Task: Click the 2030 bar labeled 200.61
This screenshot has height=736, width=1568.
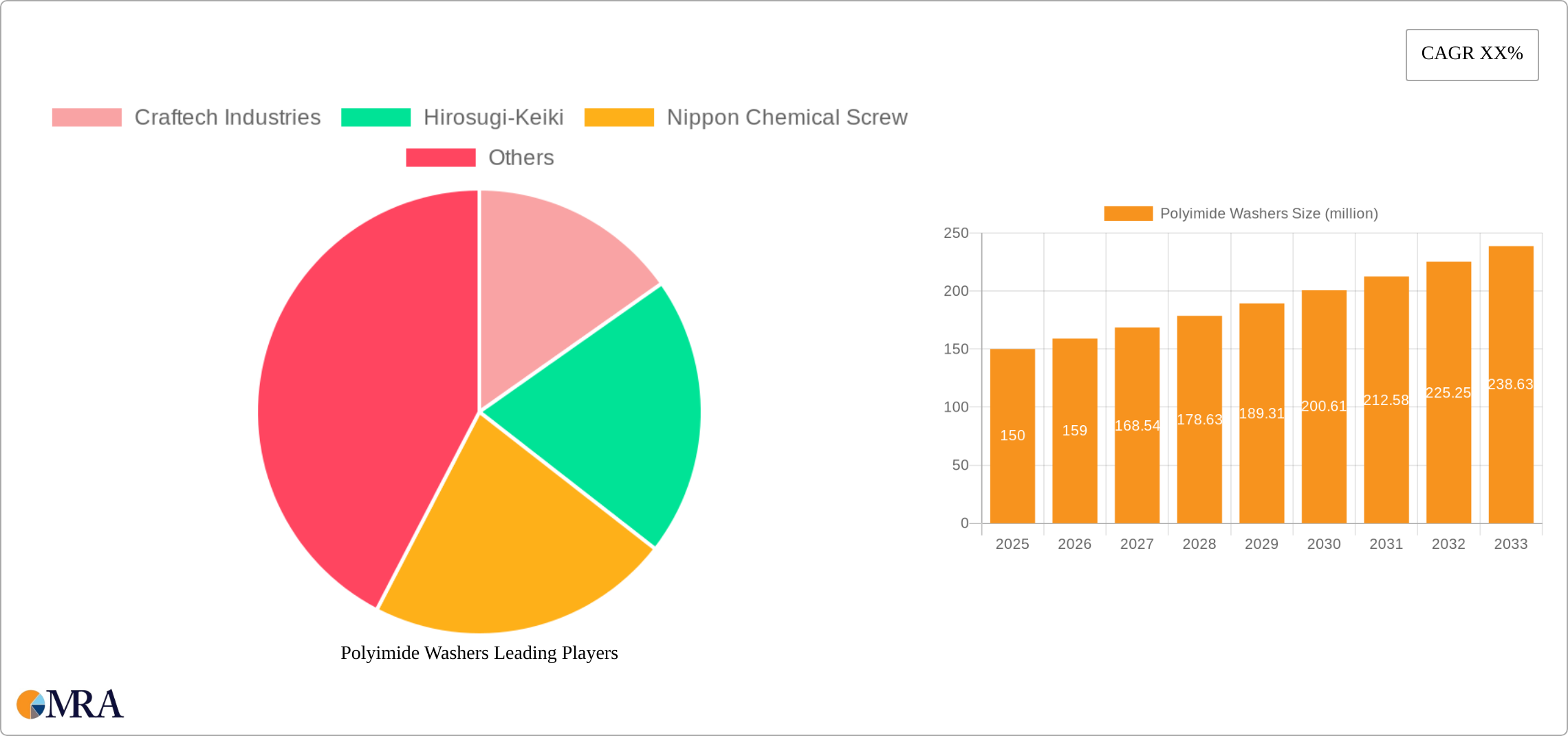Action: click(x=1324, y=407)
